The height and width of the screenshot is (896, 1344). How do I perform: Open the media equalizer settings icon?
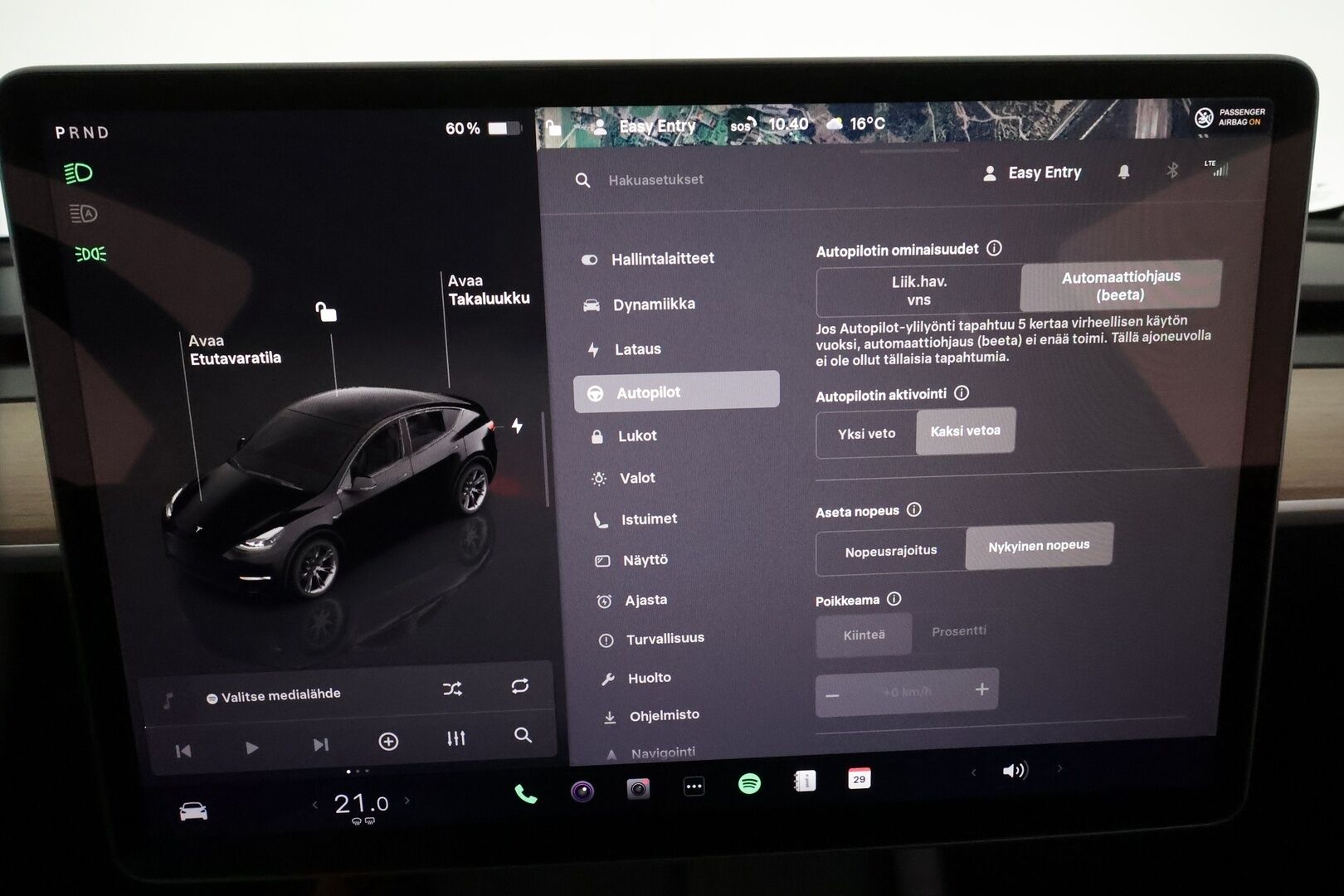tap(455, 738)
